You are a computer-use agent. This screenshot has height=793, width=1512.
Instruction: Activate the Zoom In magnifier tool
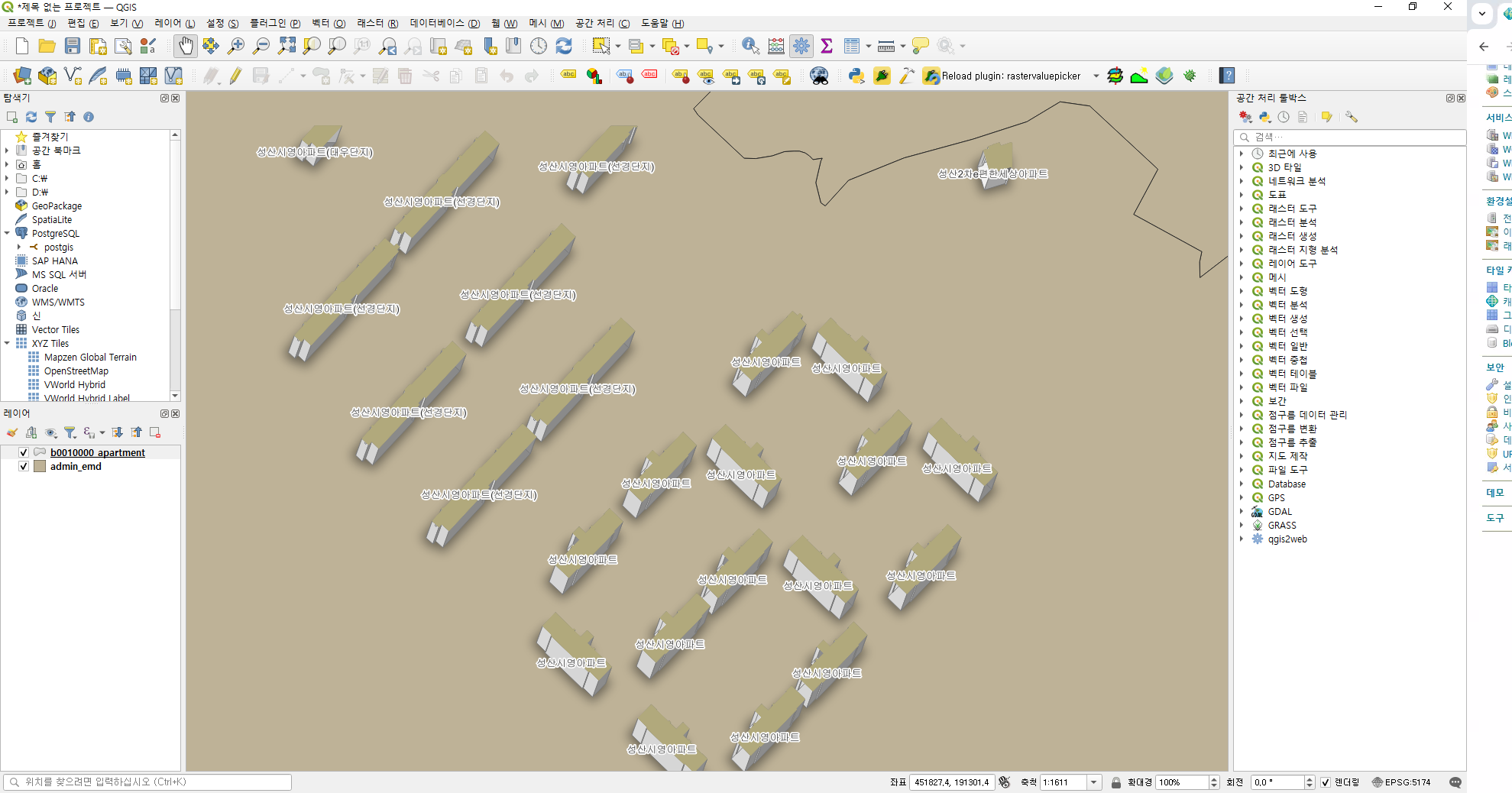(x=237, y=46)
